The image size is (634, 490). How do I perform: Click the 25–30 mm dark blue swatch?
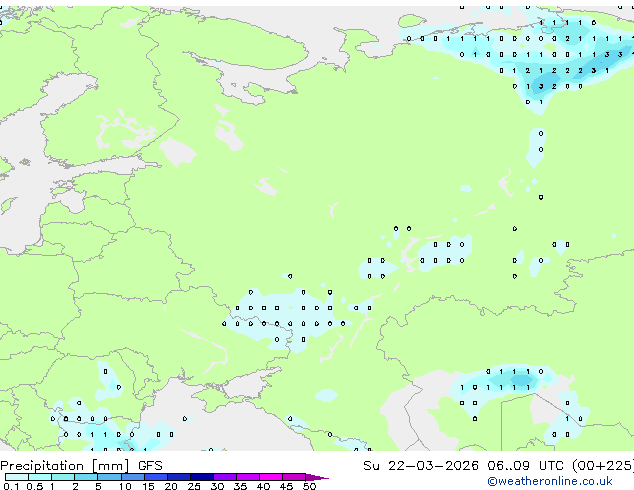[x=202, y=477]
